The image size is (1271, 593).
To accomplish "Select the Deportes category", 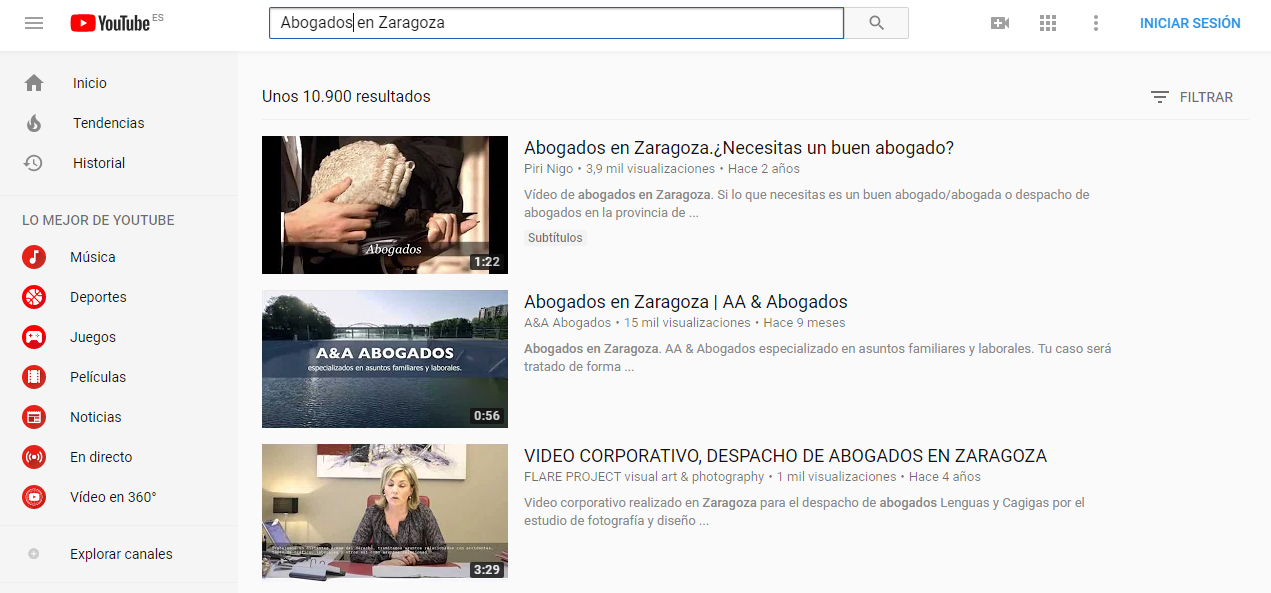I will 96,297.
